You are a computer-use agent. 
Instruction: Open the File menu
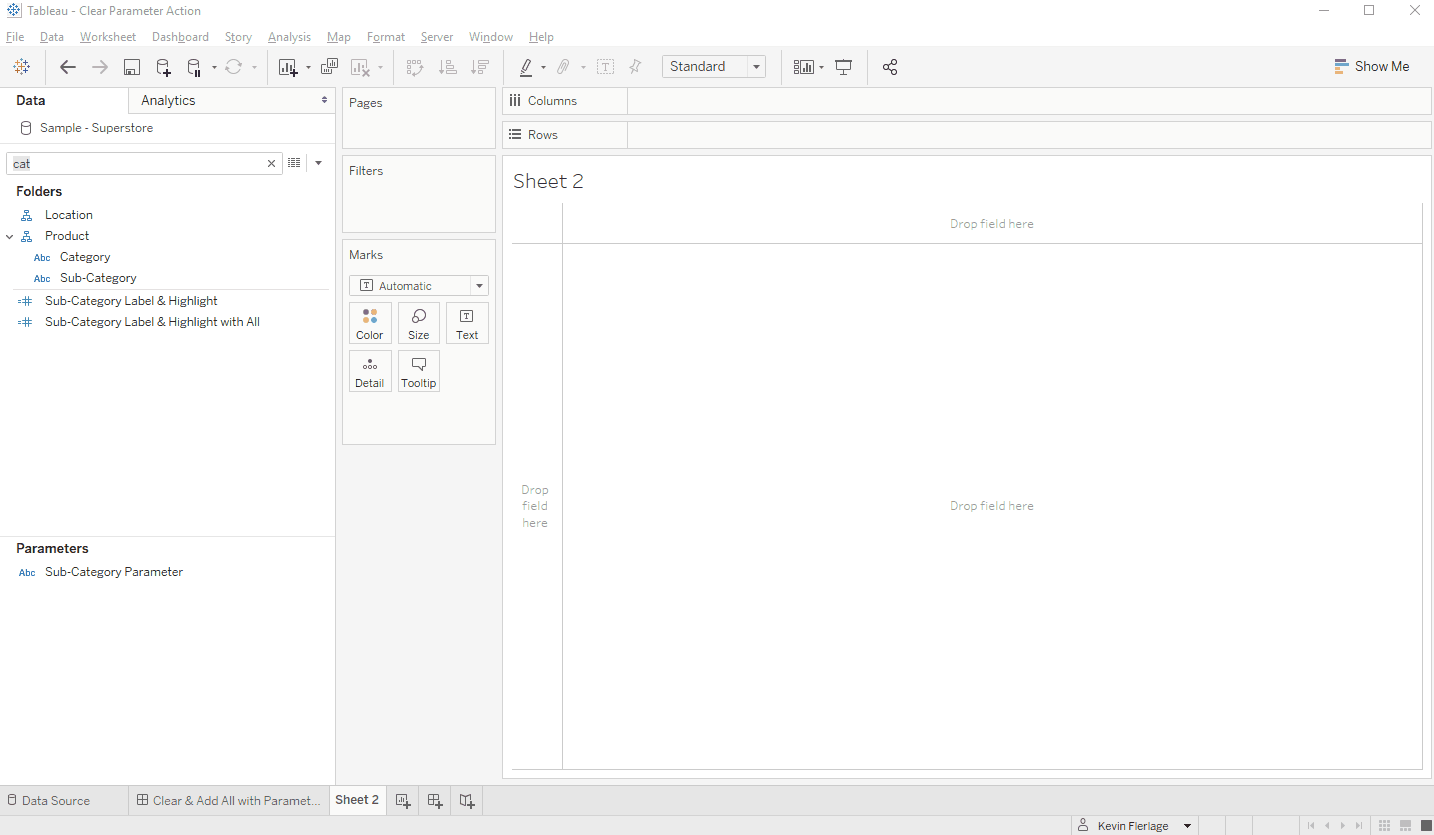(15, 37)
